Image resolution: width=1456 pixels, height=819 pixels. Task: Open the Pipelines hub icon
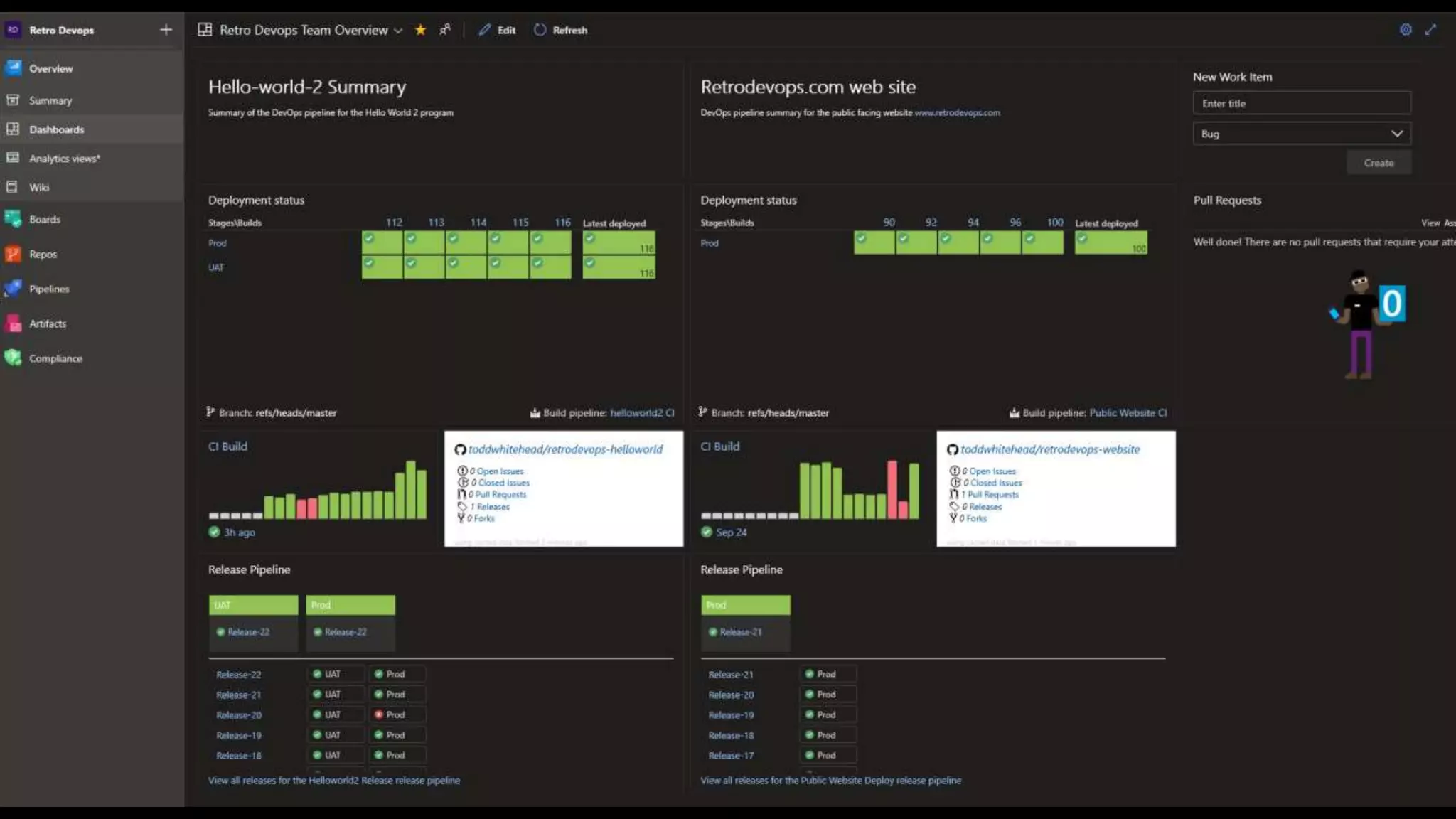(x=13, y=289)
